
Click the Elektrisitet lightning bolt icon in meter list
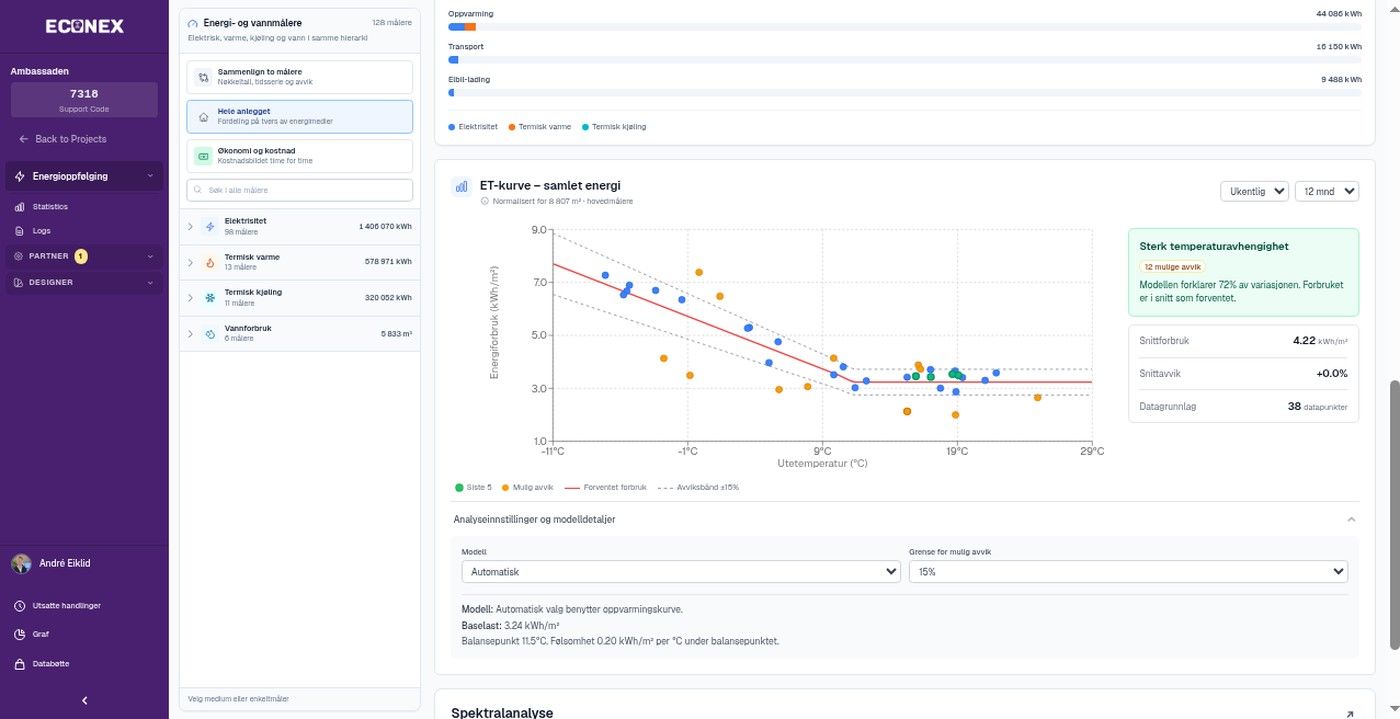210,226
